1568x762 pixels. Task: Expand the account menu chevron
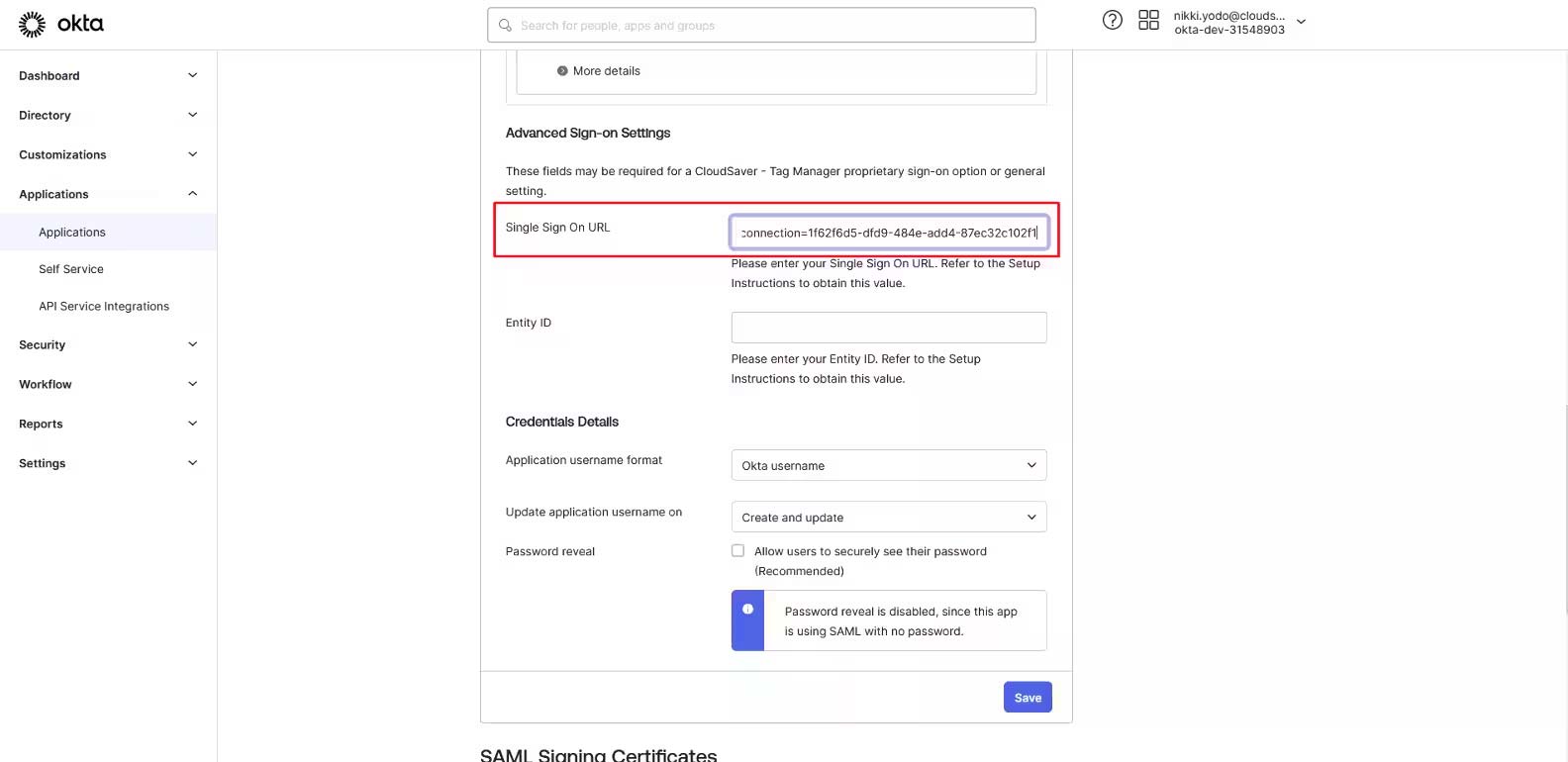tap(1301, 22)
